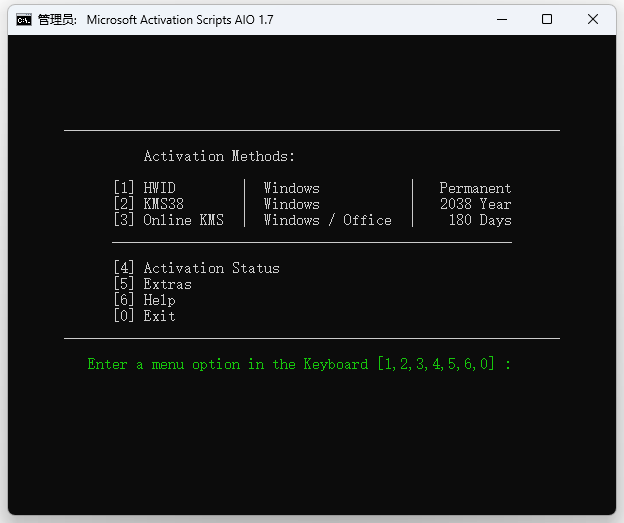Select the '[1] HWID' menu line
This screenshot has height=523, width=624.
point(144,188)
